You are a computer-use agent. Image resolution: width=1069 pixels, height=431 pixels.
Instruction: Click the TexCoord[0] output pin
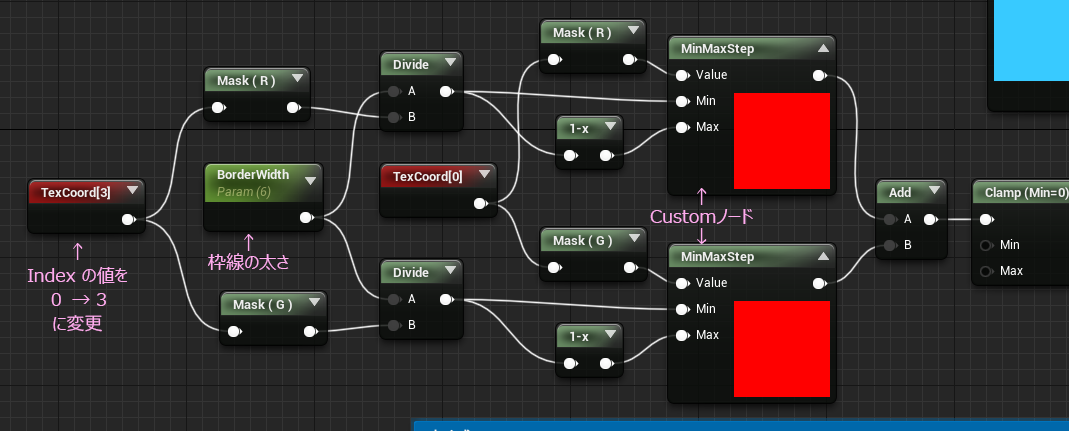pyautogui.click(x=480, y=203)
